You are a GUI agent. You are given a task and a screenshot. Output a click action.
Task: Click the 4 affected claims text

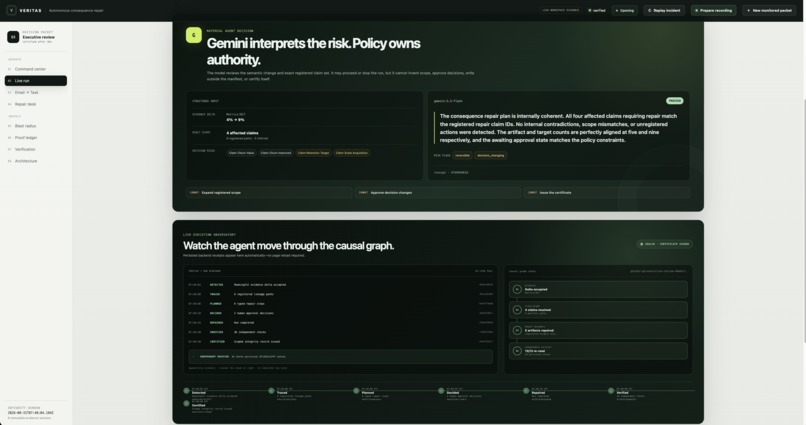coord(242,133)
